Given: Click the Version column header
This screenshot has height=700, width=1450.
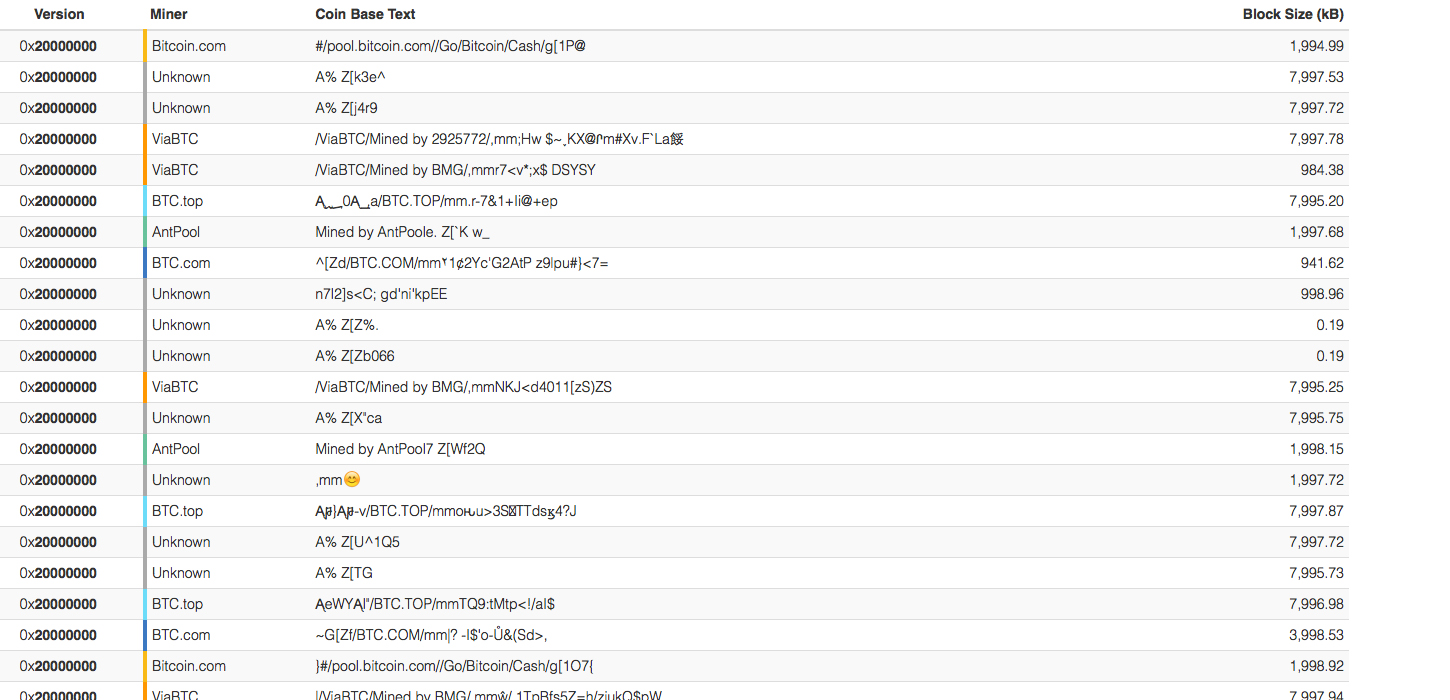Looking at the screenshot, I should tap(59, 14).
